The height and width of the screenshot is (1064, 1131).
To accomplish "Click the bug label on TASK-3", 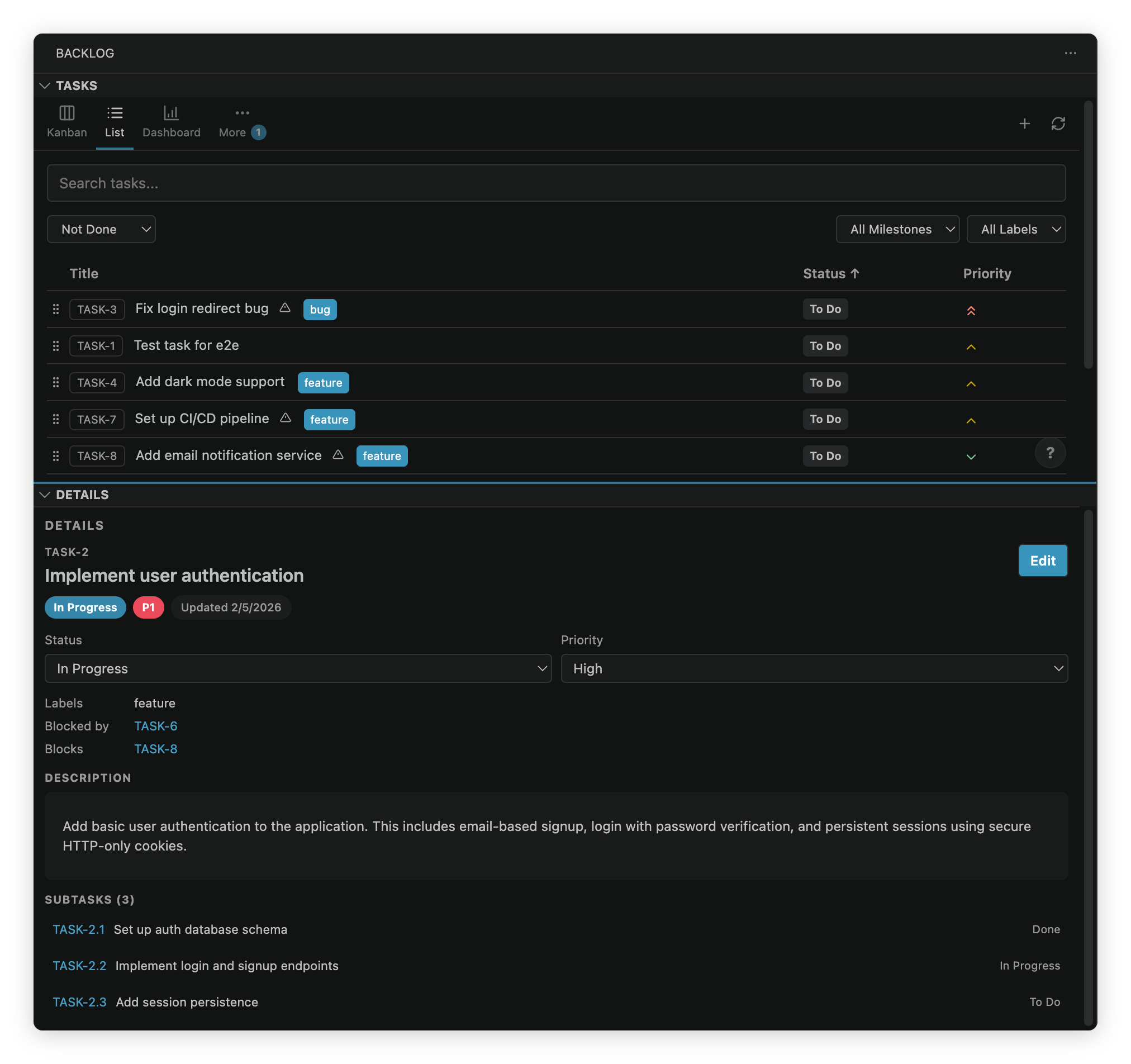I will click(x=320, y=310).
